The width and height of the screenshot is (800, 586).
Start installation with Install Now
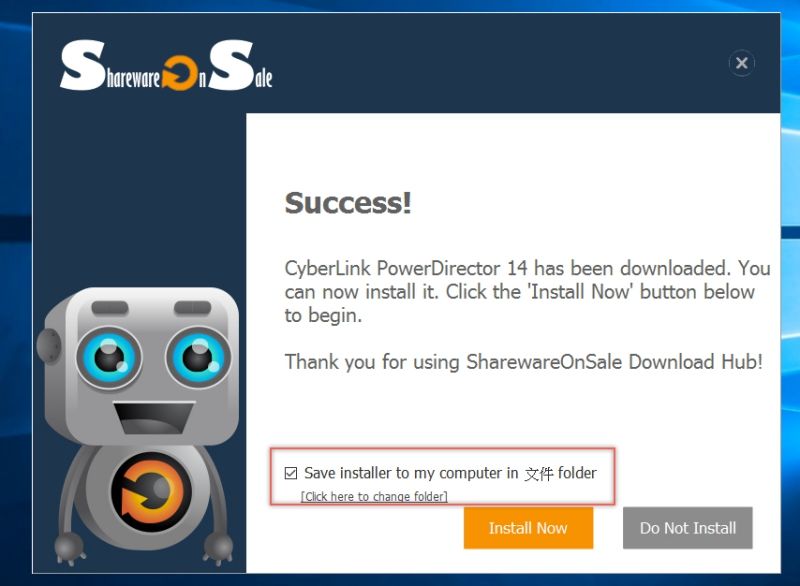(528, 528)
